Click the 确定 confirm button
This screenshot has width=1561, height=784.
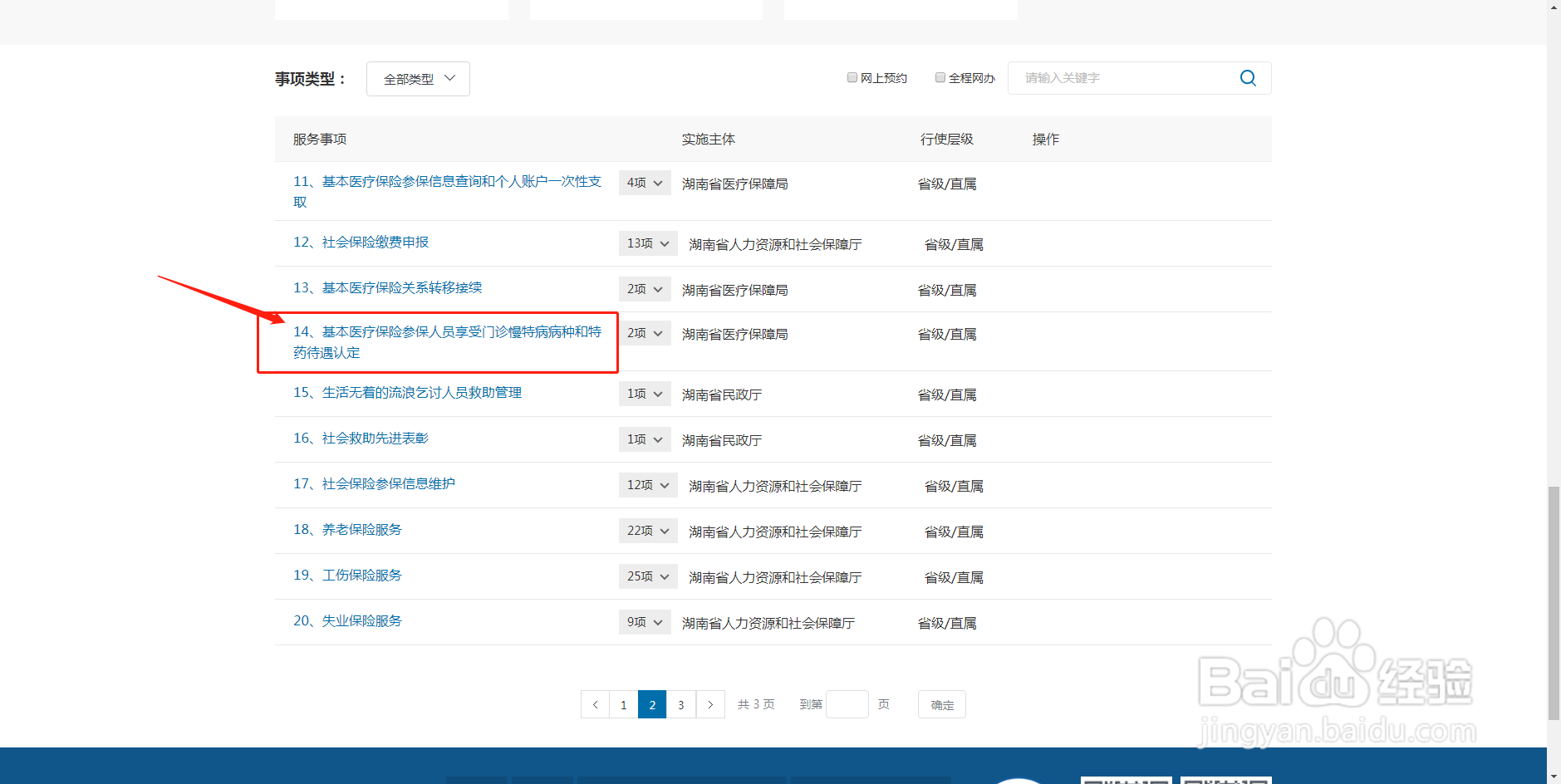point(940,703)
